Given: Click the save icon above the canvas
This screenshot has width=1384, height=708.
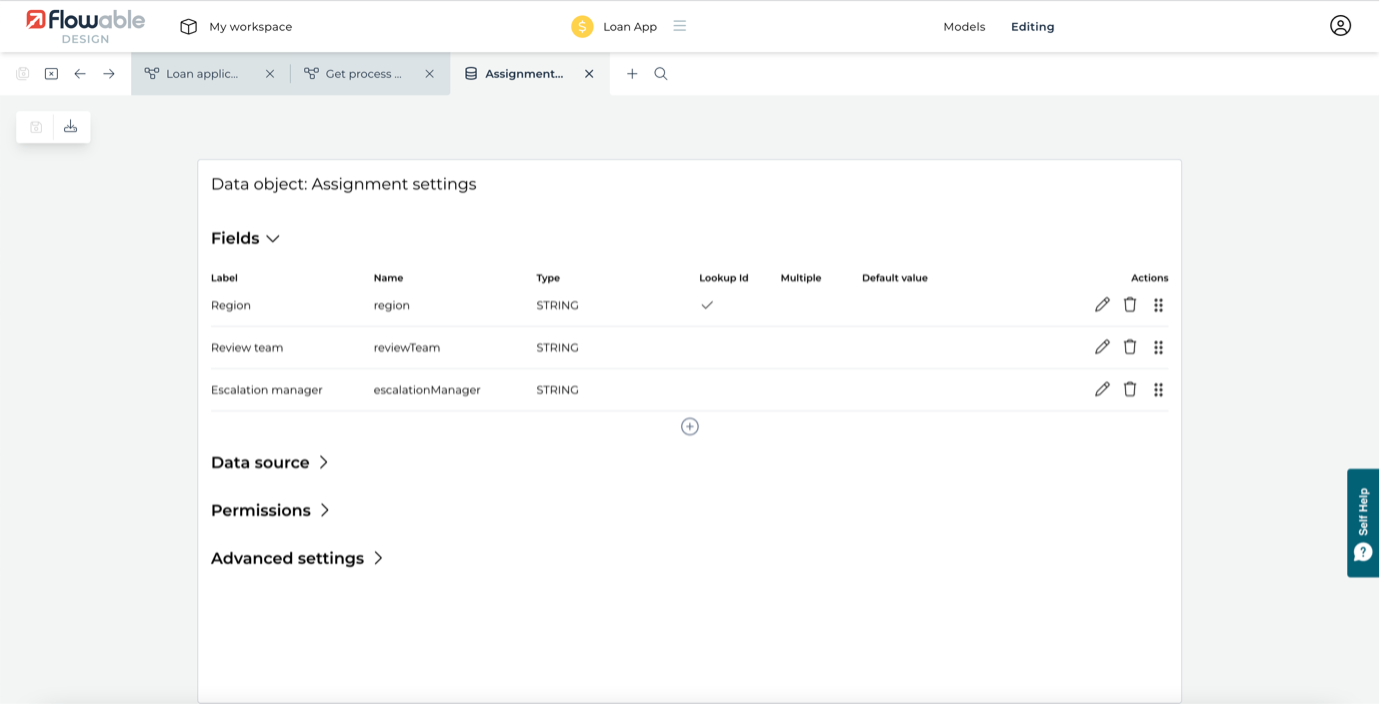Looking at the screenshot, I should pos(35,126).
